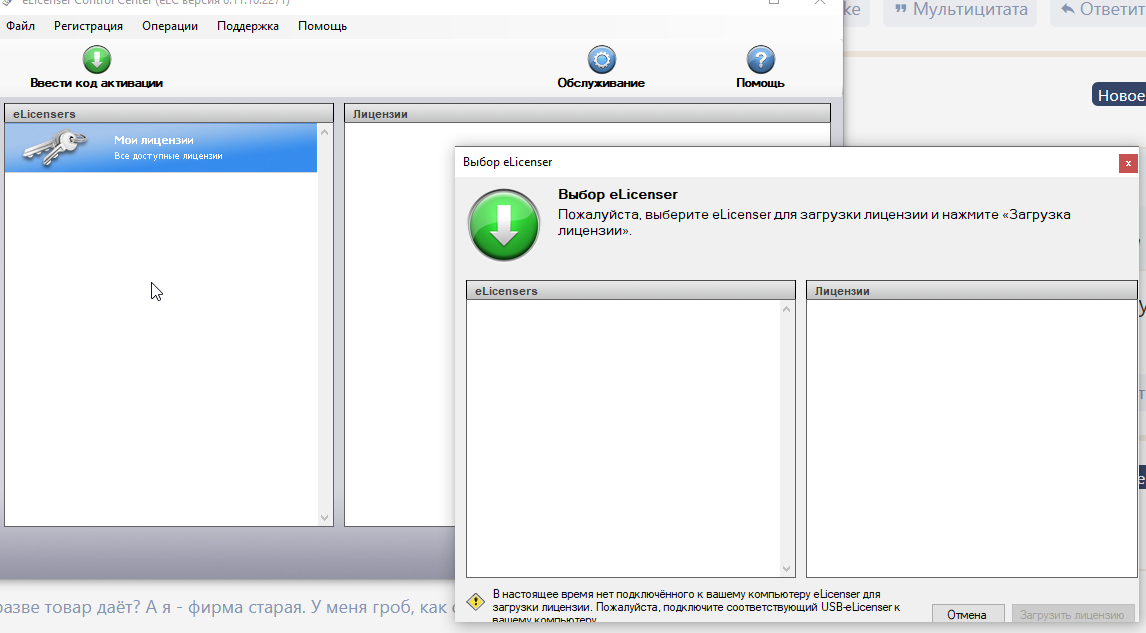Open the Помощь menu in menu bar
This screenshot has width=1146, height=633.
point(322,26)
